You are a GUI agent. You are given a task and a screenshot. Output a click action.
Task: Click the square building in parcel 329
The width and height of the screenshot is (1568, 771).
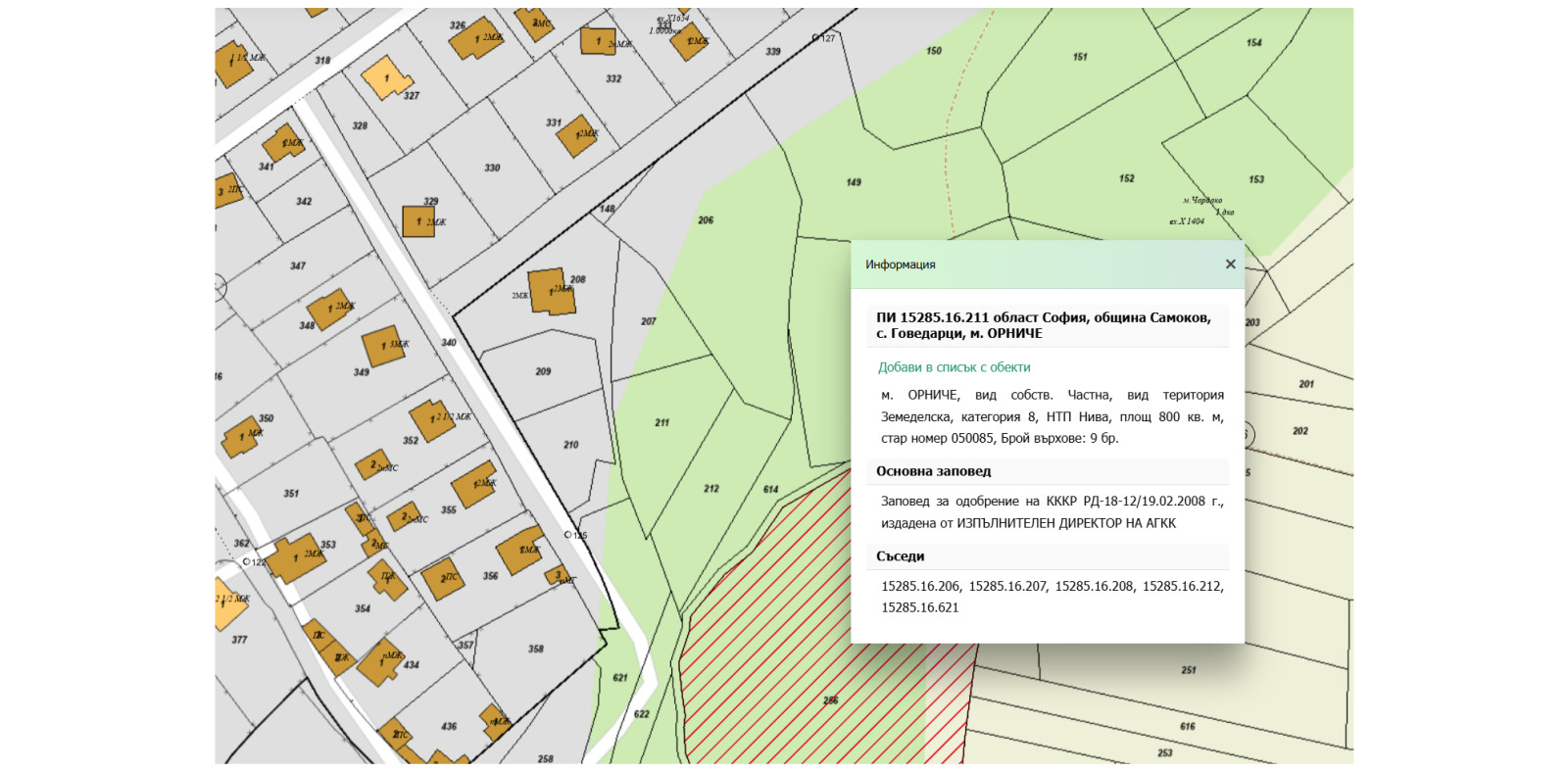[418, 221]
